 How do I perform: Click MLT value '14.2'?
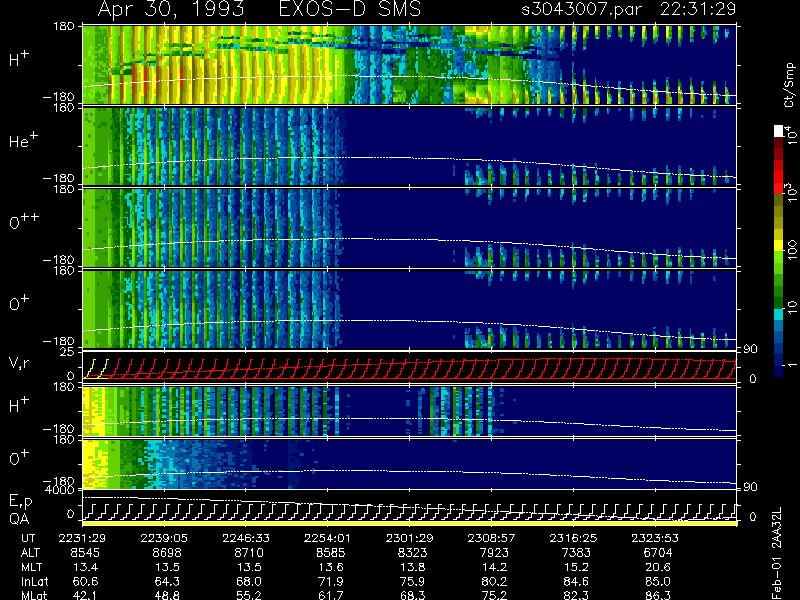[494, 567]
